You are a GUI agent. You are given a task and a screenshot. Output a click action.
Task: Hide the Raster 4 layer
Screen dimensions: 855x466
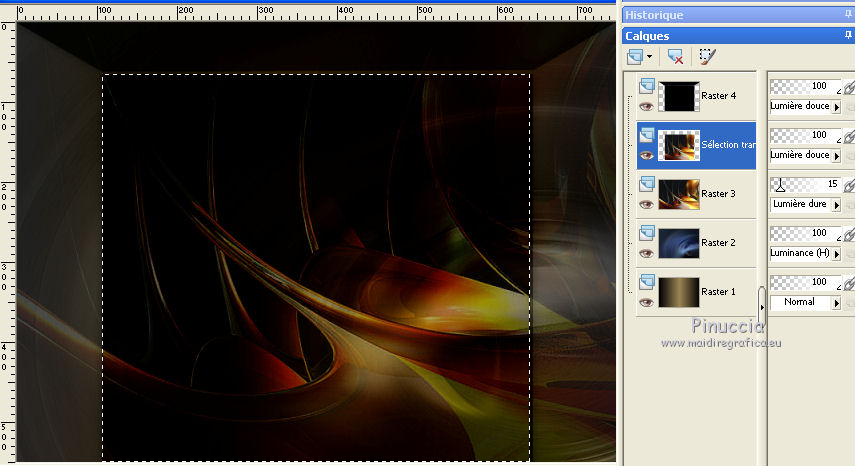click(x=646, y=106)
